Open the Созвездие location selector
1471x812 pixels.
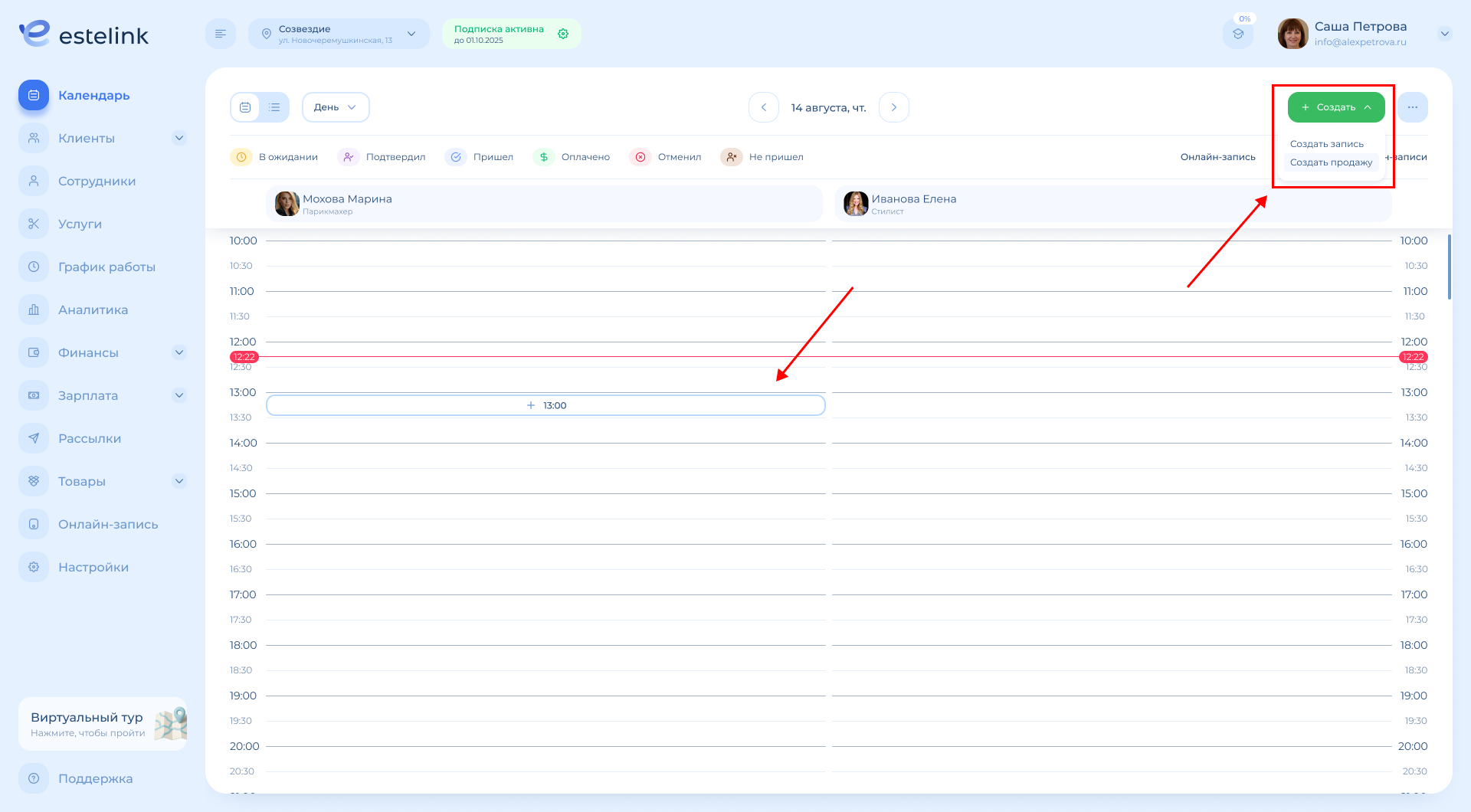pyautogui.click(x=339, y=34)
